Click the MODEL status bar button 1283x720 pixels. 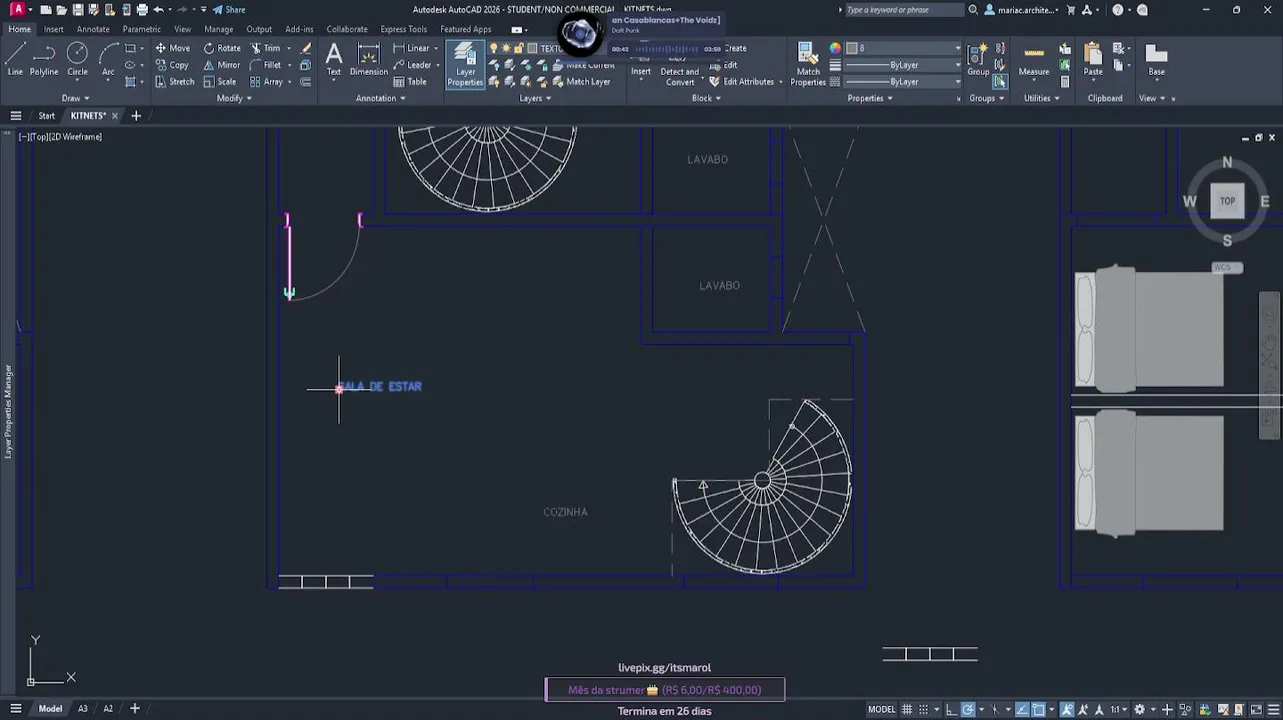coord(881,709)
